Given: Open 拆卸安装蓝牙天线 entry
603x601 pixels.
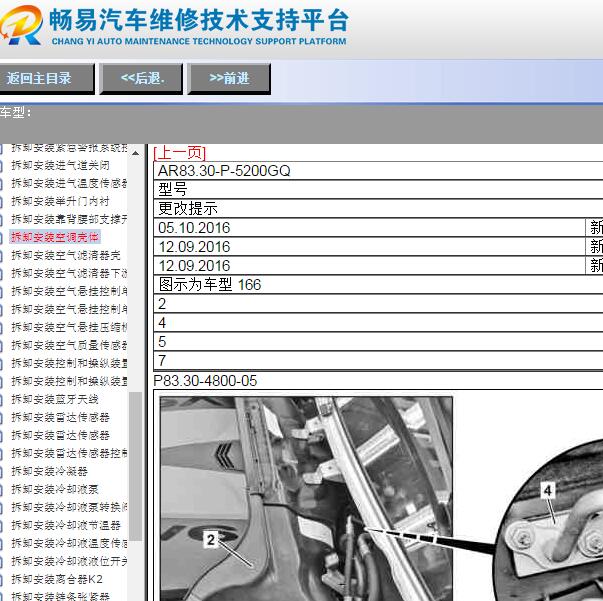Looking at the screenshot, I should point(55,399).
